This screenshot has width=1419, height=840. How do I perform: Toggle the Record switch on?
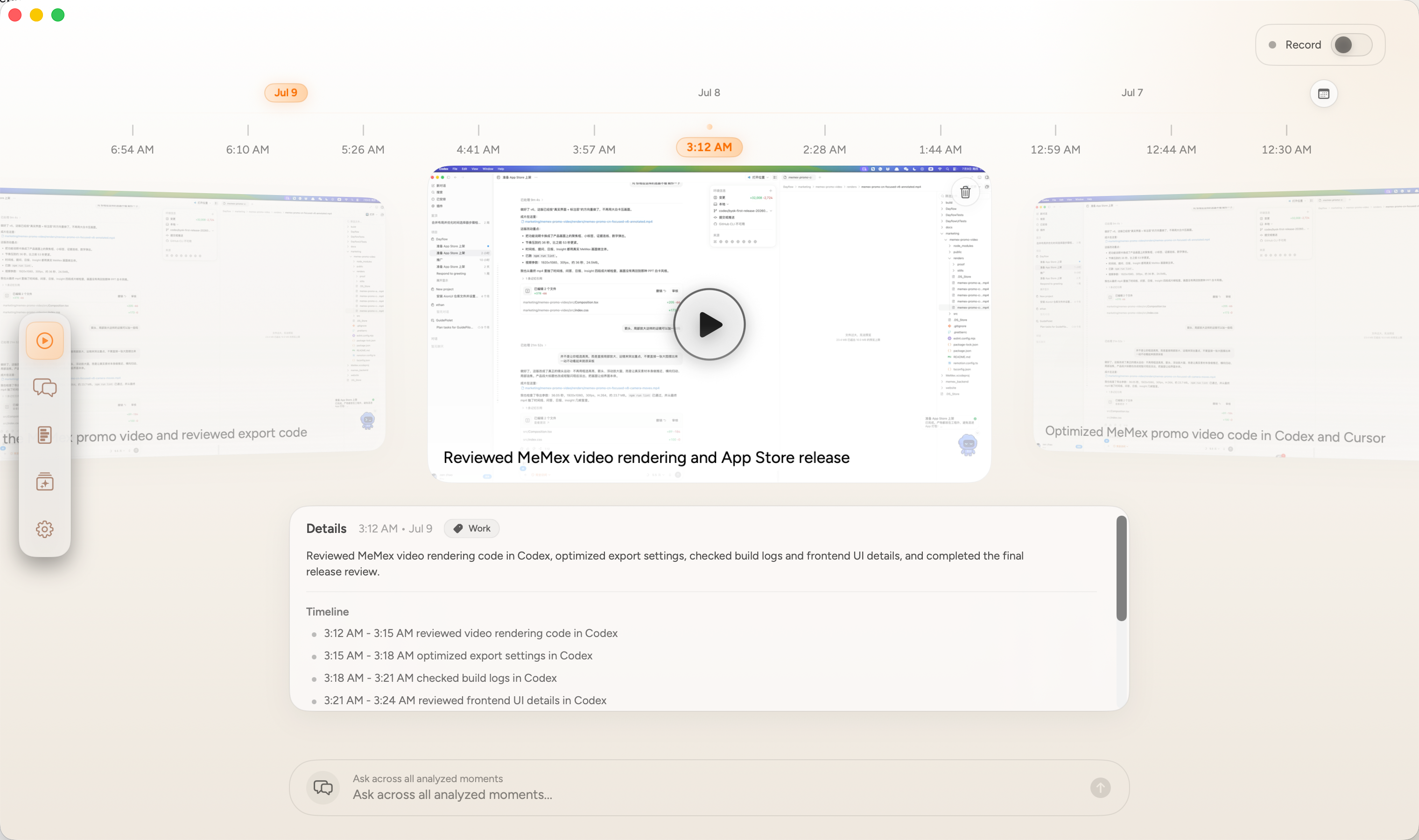click(x=1351, y=45)
